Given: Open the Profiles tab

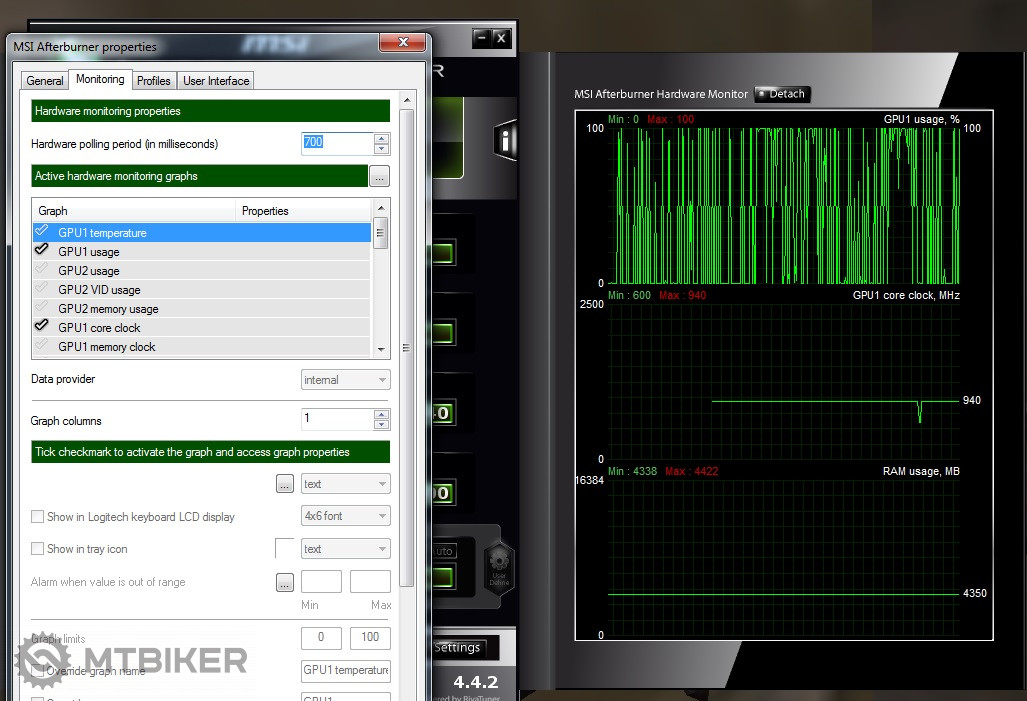Looking at the screenshot, I should pyautogui.click(x=154, y=81).
